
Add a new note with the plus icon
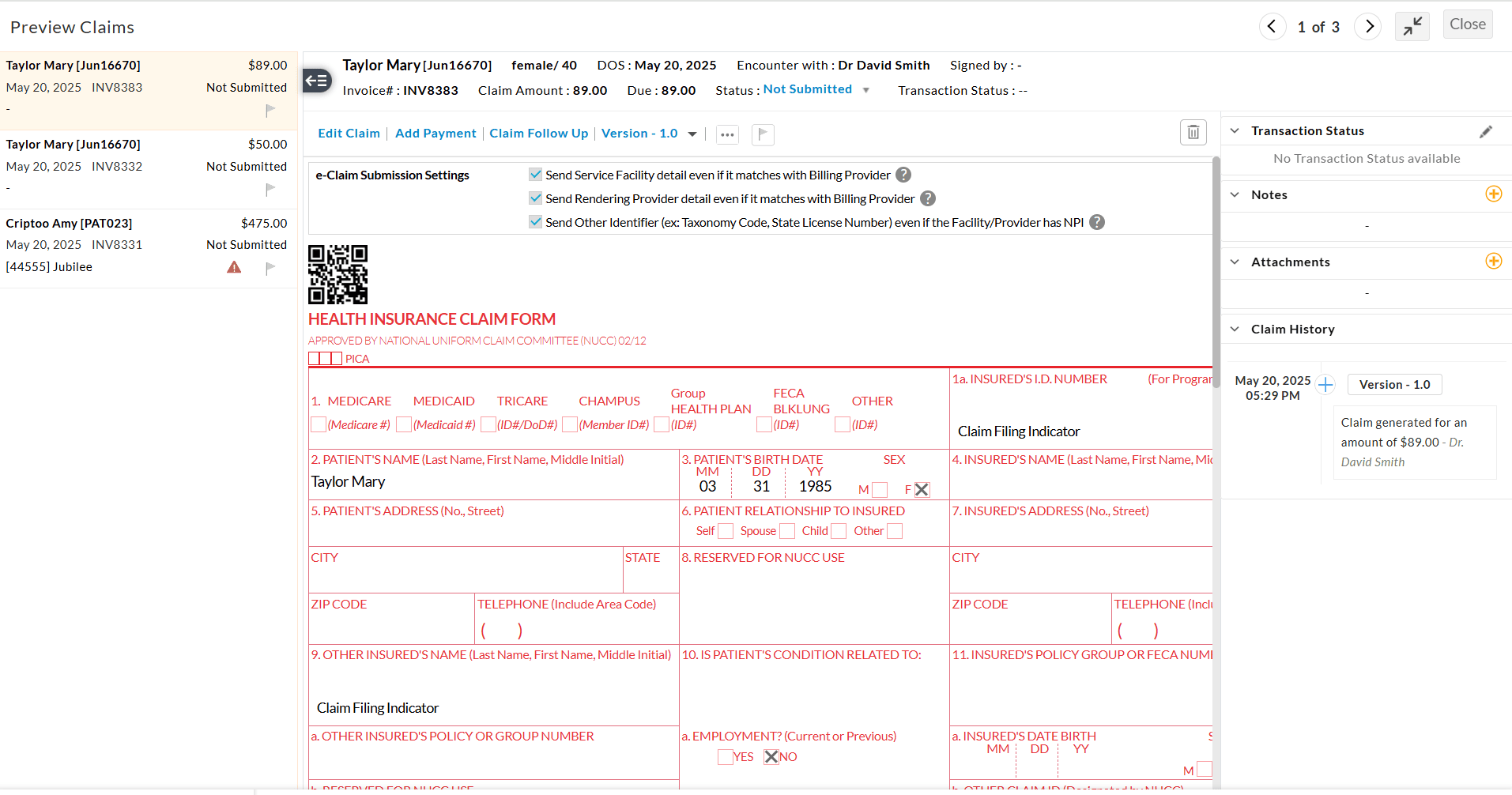(1493, 194)
